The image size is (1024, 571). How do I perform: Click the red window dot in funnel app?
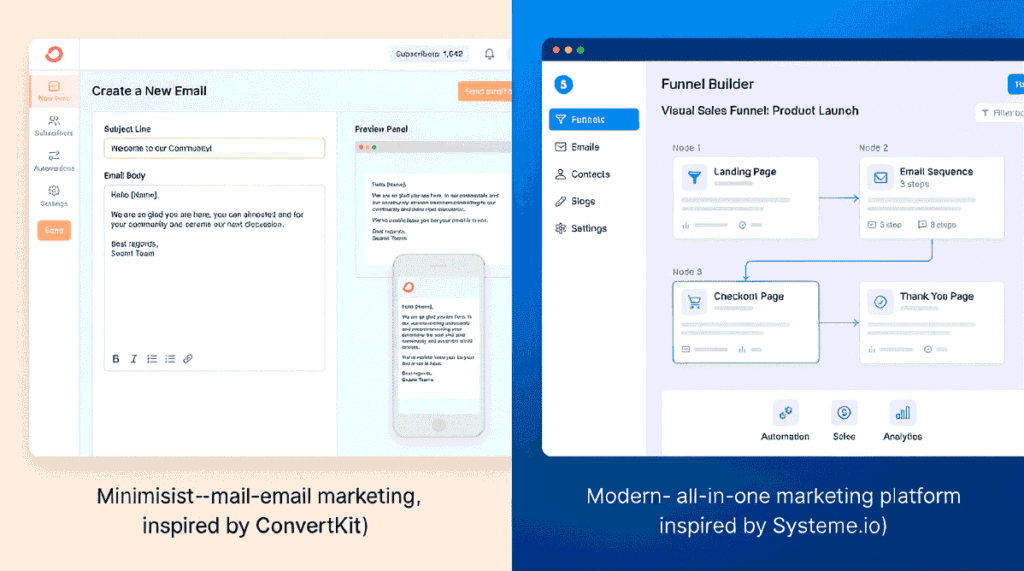pos(556,50)
